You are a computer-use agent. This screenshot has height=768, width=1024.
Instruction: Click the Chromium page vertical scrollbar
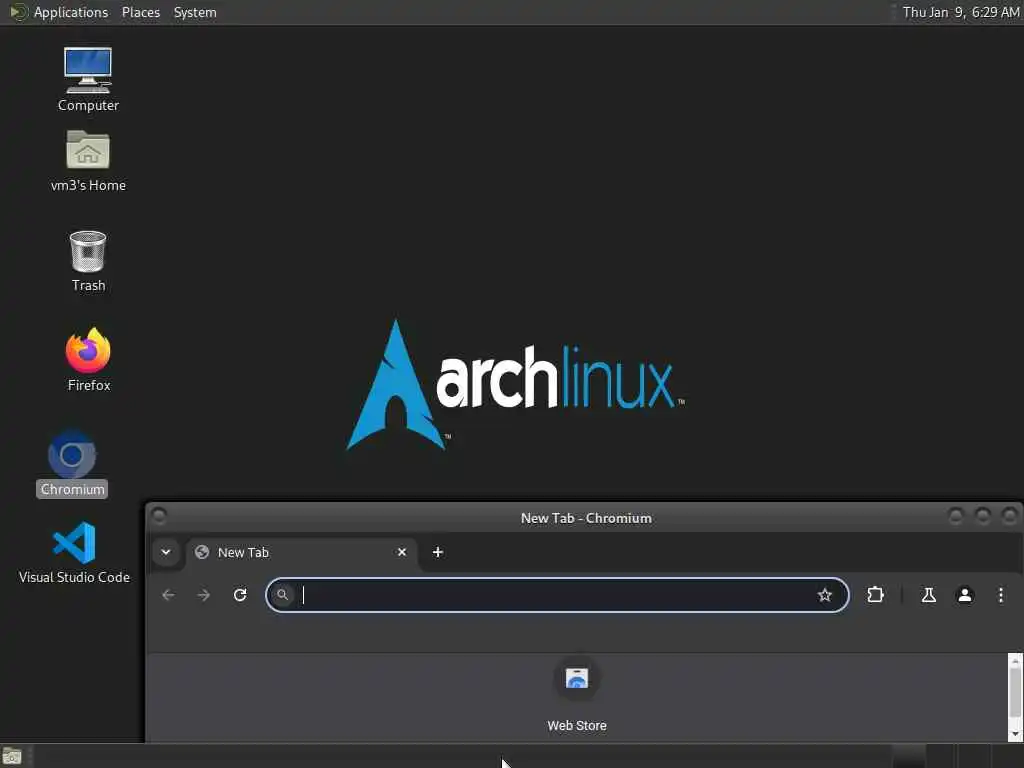(1015, 692)
